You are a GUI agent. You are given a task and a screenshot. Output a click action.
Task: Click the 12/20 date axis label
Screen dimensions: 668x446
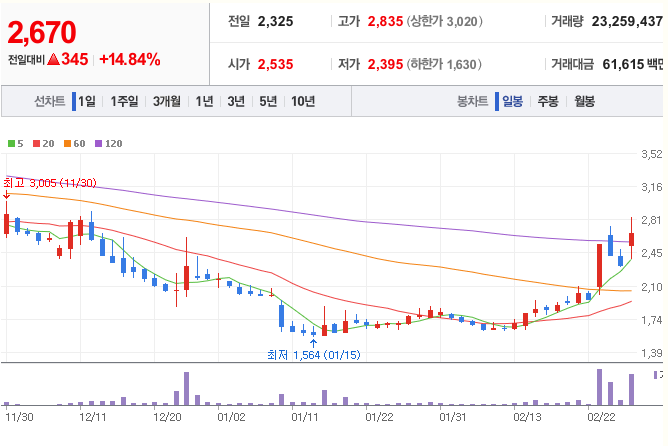click(x=167, y=417)
